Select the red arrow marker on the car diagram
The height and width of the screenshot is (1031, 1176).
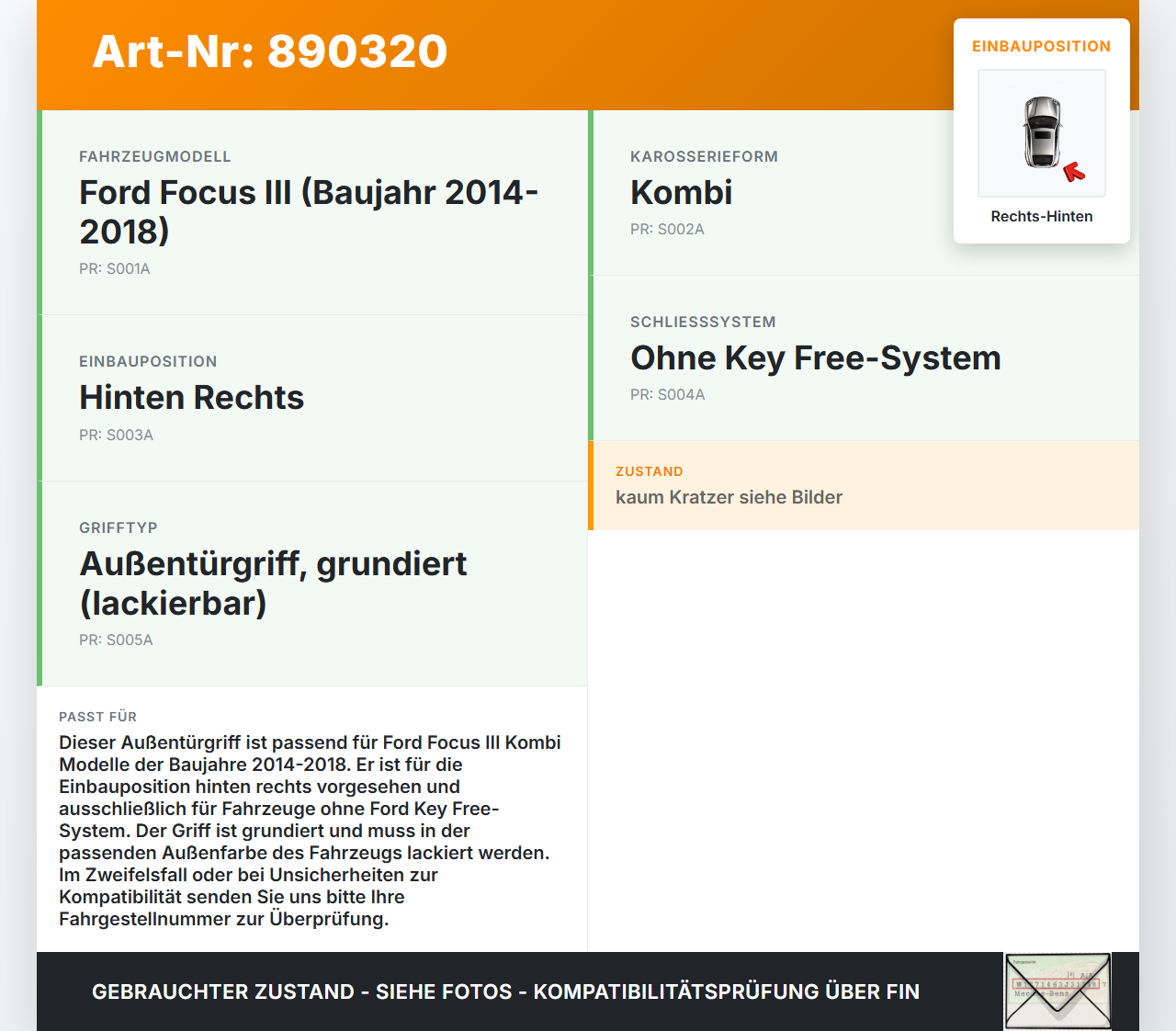(1077, 171)
